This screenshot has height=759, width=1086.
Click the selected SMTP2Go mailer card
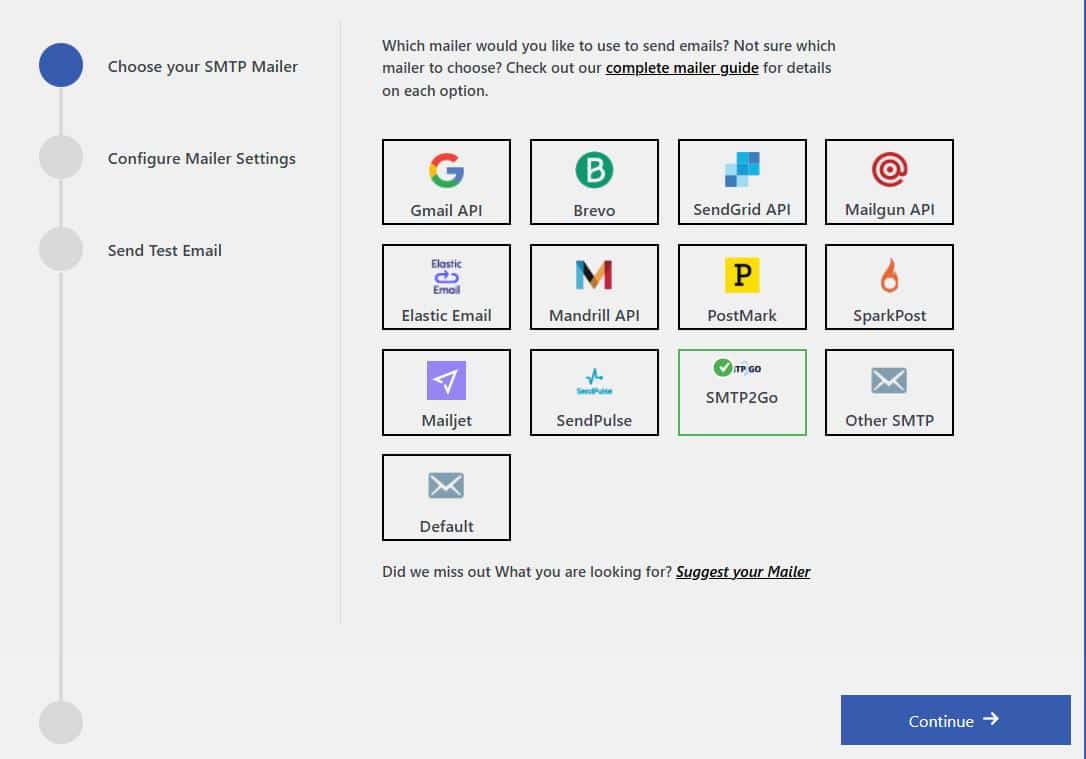pyautogui.click(x=742, y=392)
